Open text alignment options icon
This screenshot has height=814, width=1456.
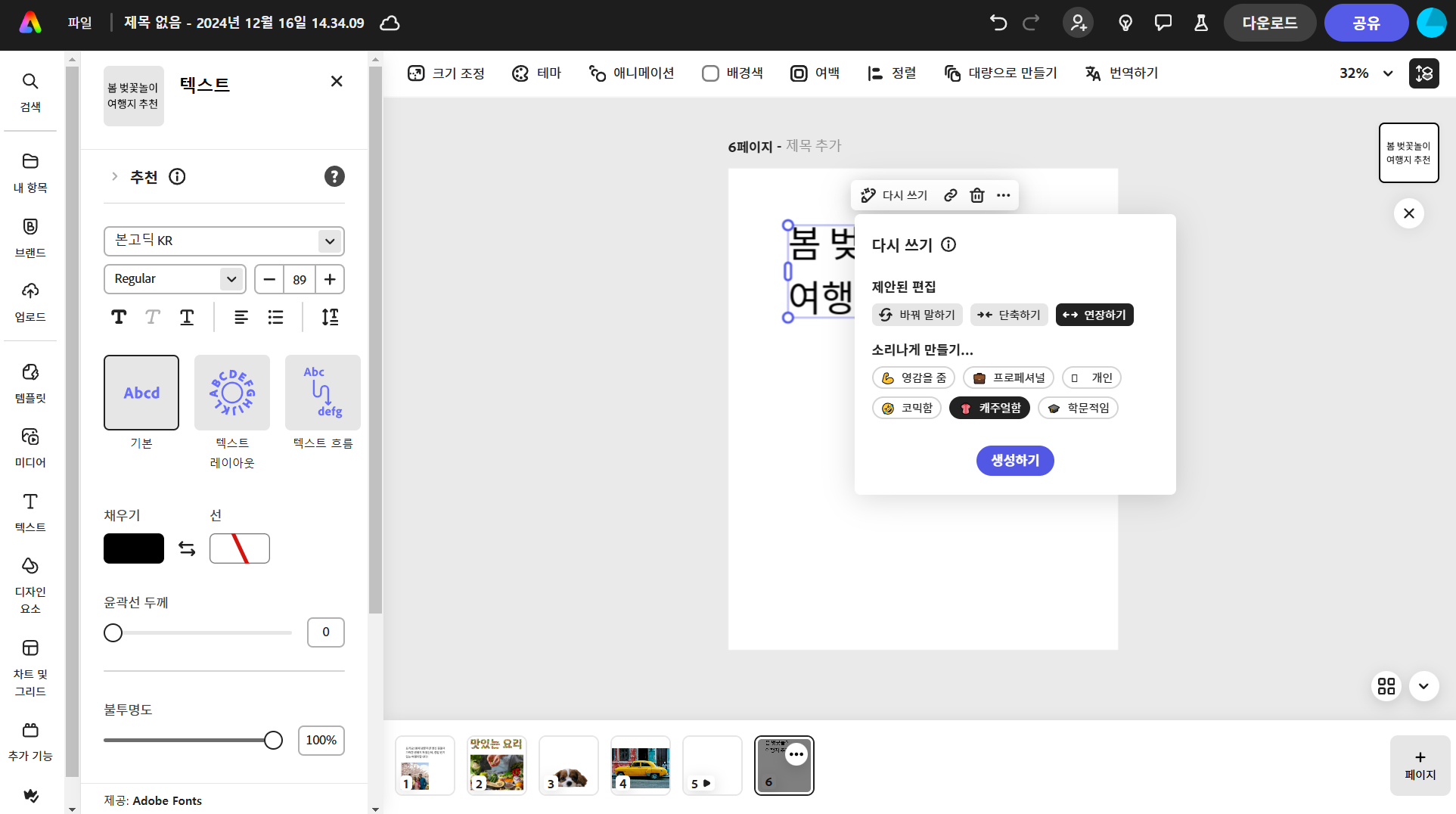(x=241, y=317)
